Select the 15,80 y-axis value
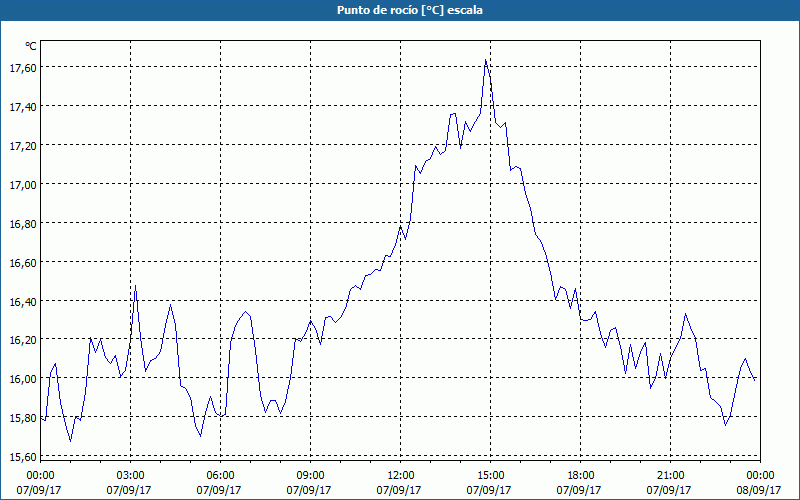This screenshot has height=500, width=800. (x=23, y=418)
